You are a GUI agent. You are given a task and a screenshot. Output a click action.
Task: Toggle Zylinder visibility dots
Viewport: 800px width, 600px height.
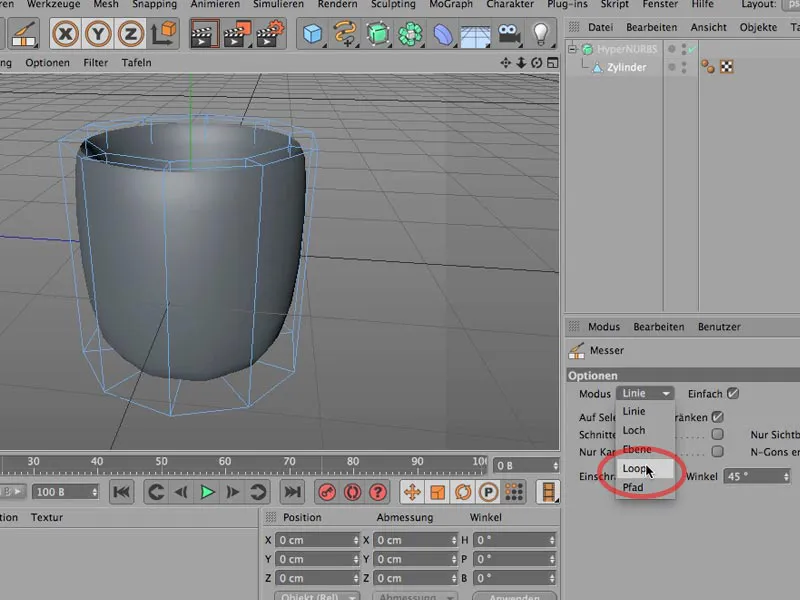[684, 67]
